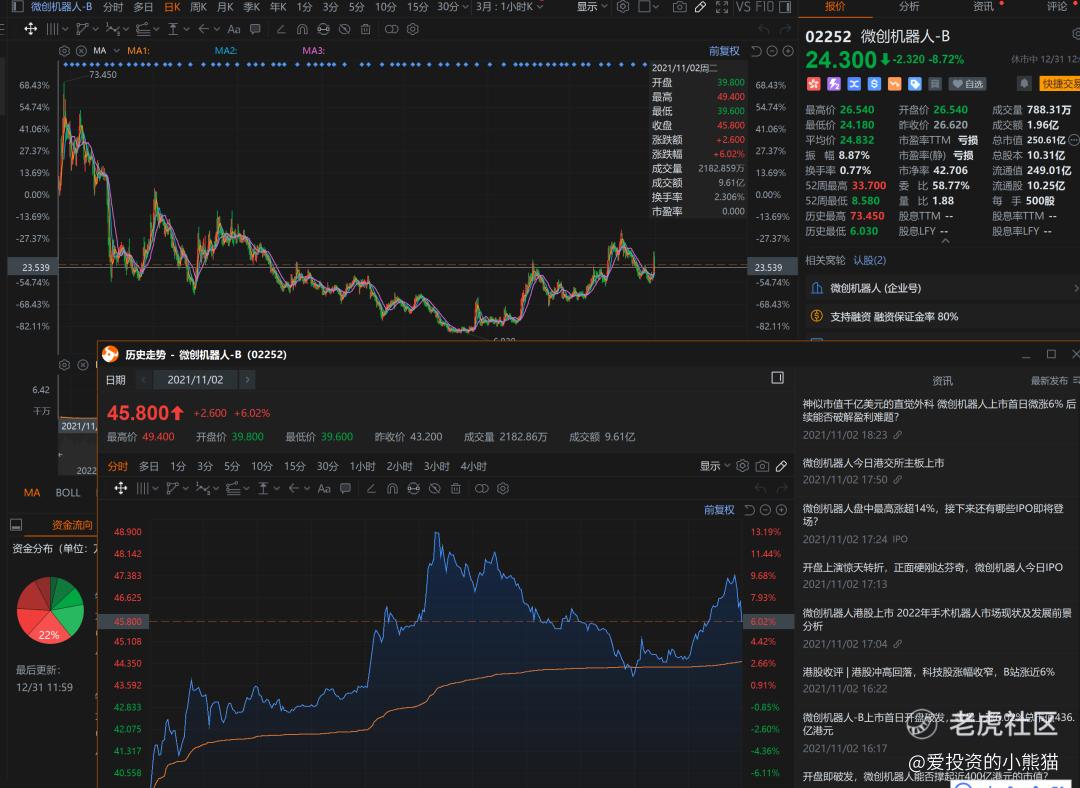Choose the text annotation 'Aa' tool in top toolbar
The width and height of the screenshot is (1080, 788).
[234, 30]
